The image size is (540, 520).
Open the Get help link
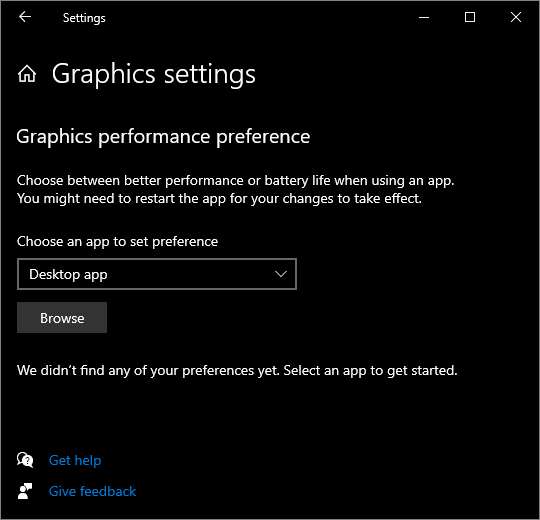click(x=75, y=460)
